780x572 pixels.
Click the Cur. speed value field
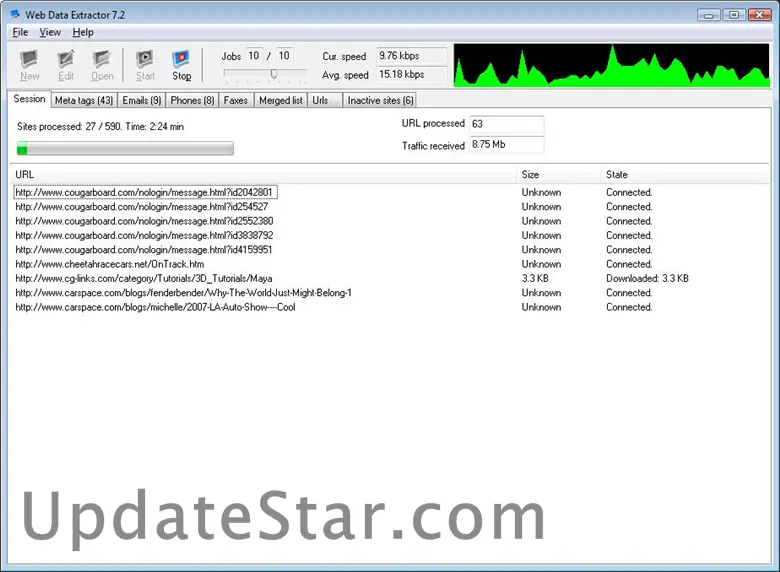(411, 56)
